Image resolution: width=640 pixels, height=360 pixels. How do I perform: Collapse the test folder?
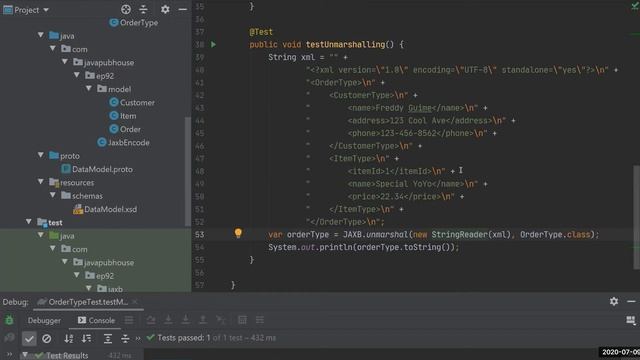tap(29, 222)
